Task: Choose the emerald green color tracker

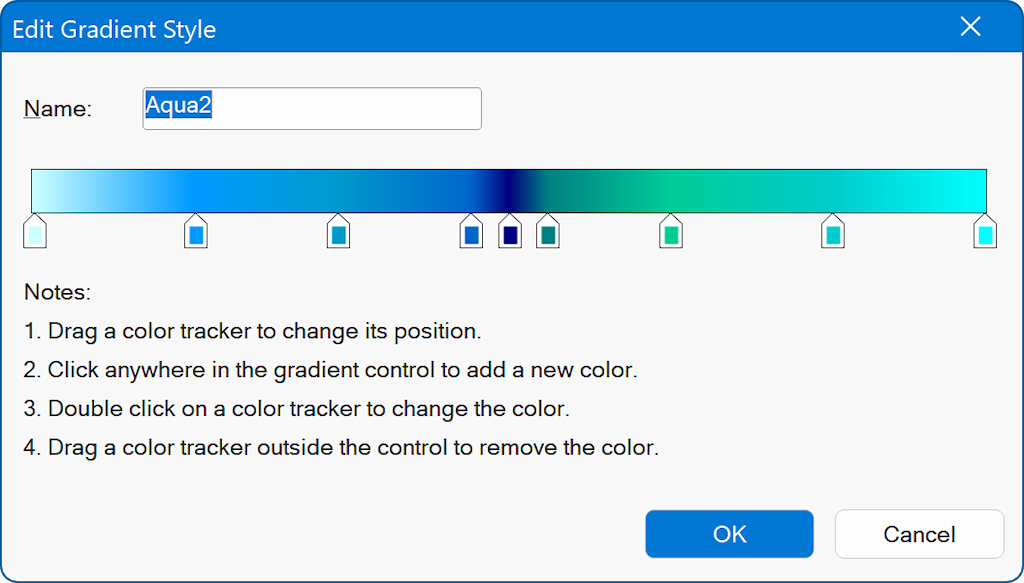Action: [x=671, y=235]
